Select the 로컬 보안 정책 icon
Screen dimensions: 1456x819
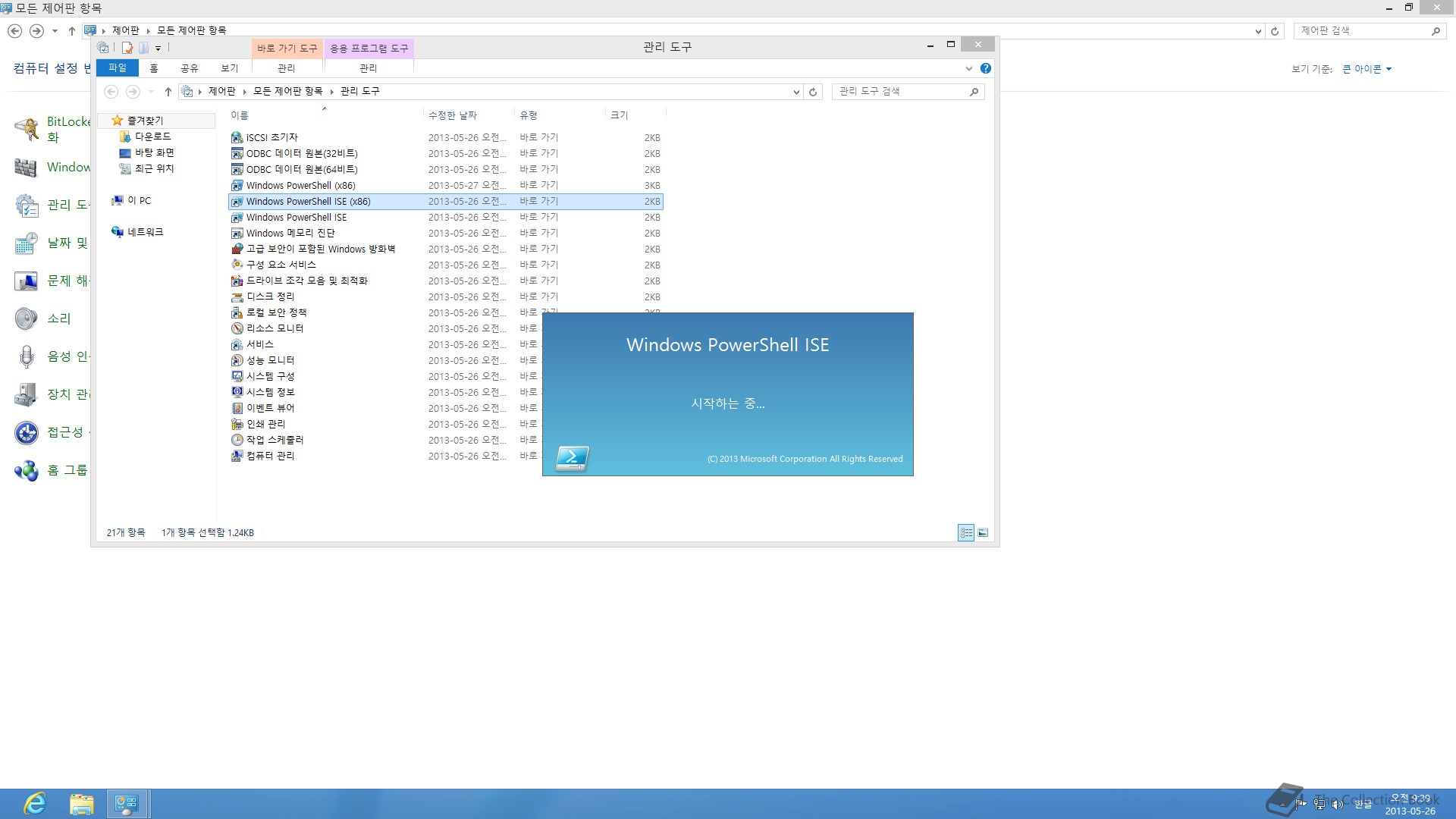[x=237, y=313]
